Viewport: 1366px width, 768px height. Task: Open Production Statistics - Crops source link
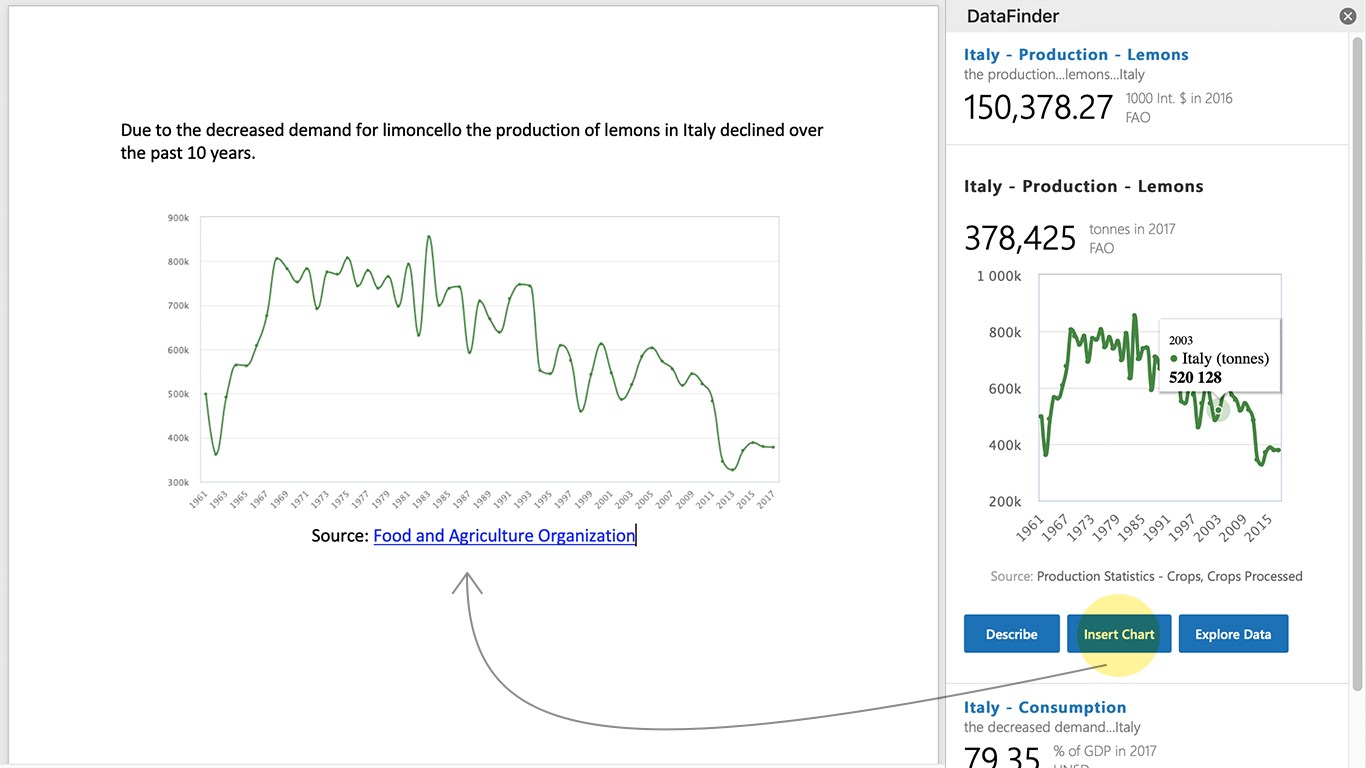tap(1169, 576)
